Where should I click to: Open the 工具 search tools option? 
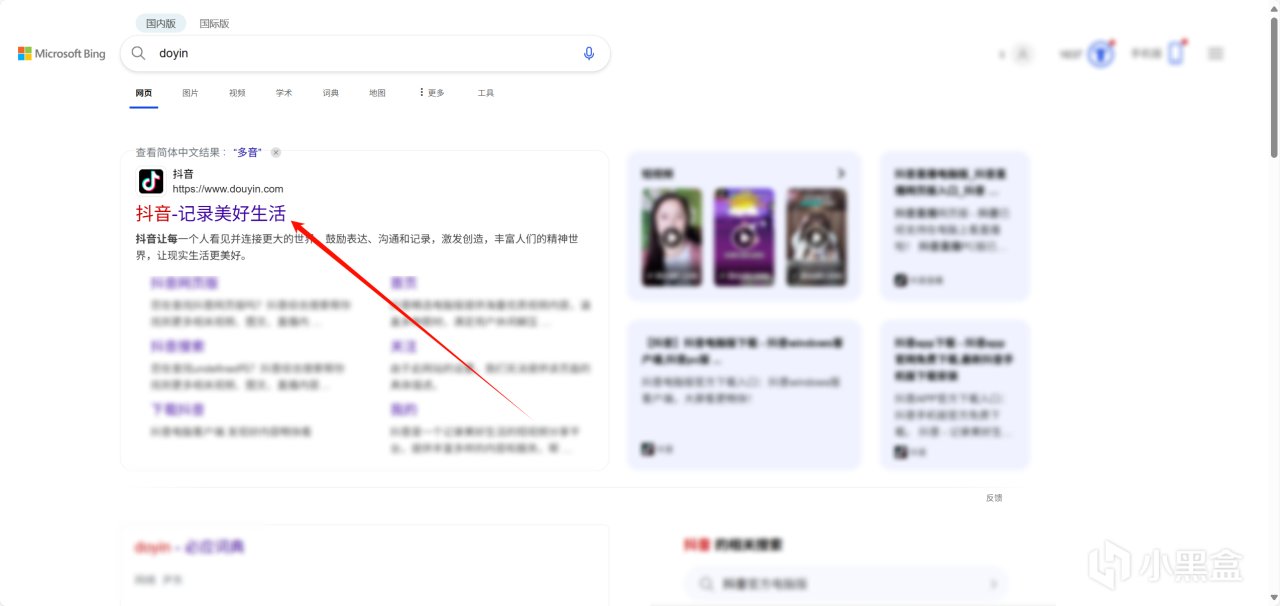pos(486,93)
